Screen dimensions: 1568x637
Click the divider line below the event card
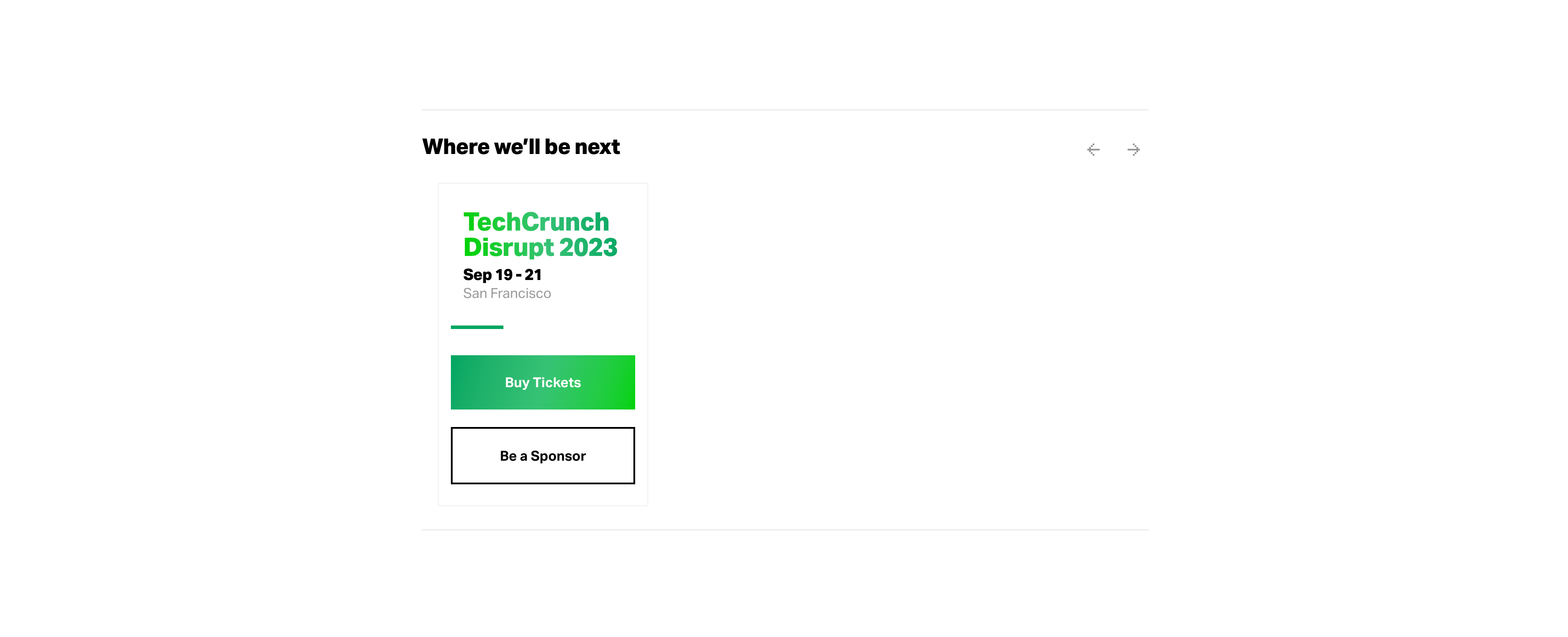coord(784,529)
